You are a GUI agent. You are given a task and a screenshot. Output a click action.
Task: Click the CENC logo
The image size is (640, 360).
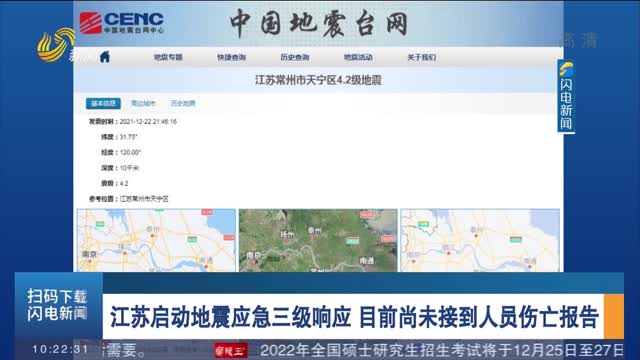(x=122, y=22)
